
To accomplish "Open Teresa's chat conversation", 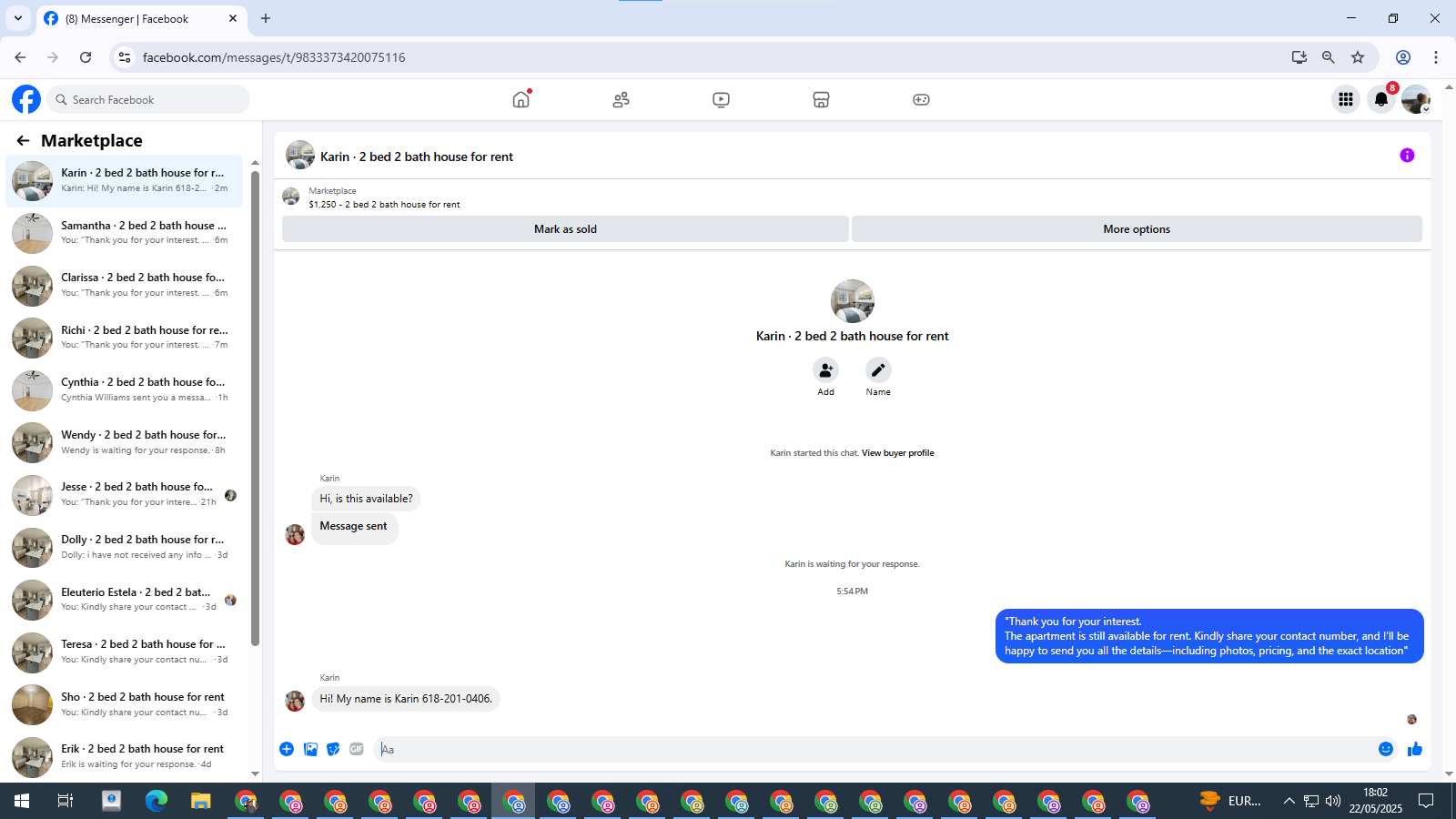I will [125, 652].
